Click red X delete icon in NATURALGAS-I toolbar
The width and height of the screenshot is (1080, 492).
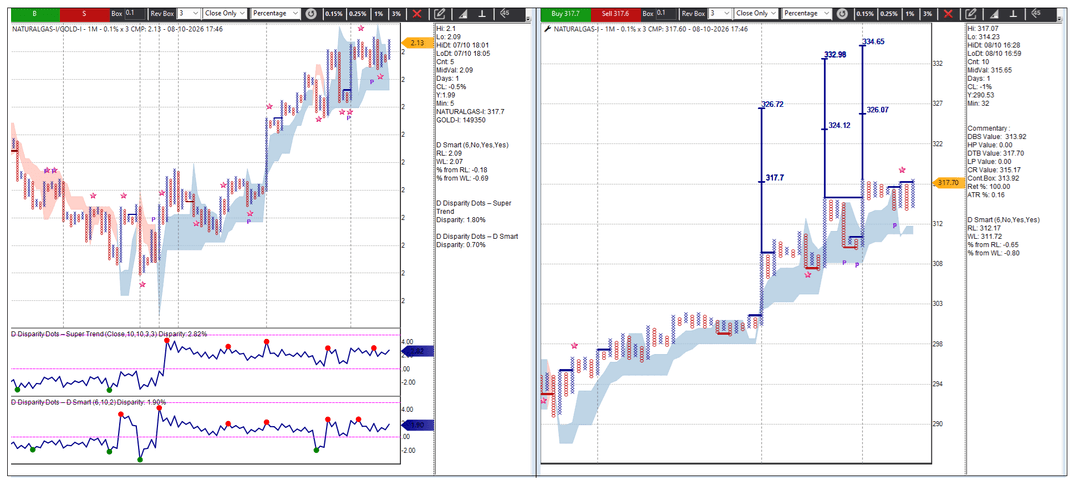(x=948, y=13)
